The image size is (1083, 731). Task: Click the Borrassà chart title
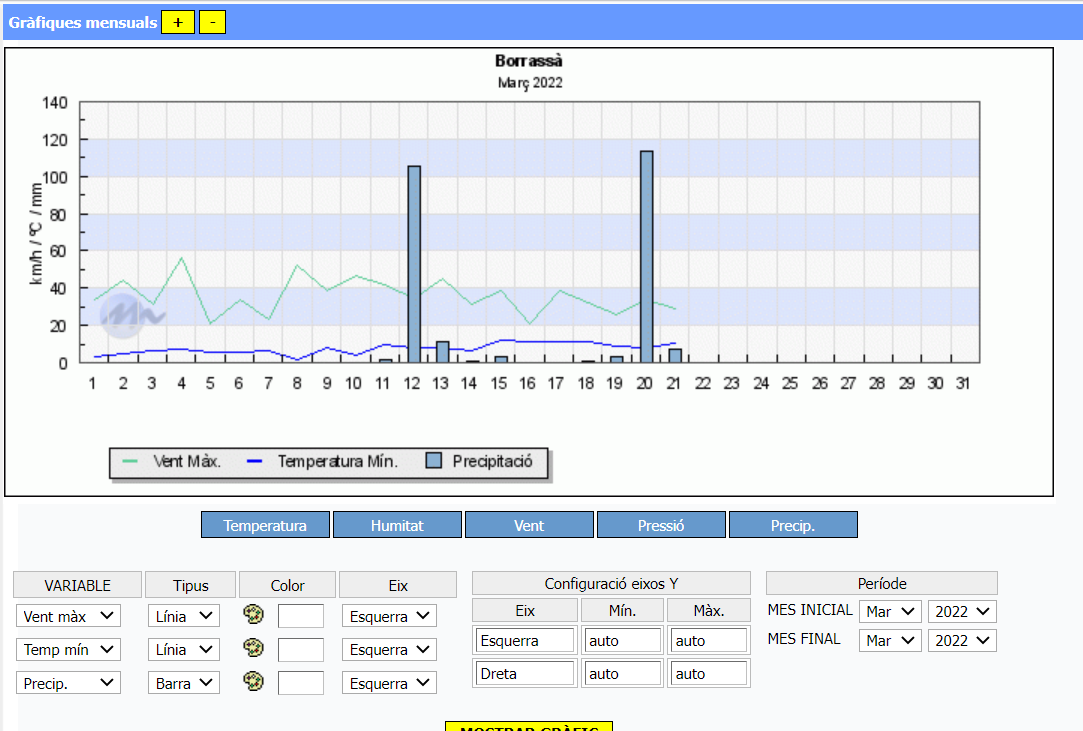pyautogui.click(x=529, y=61)
